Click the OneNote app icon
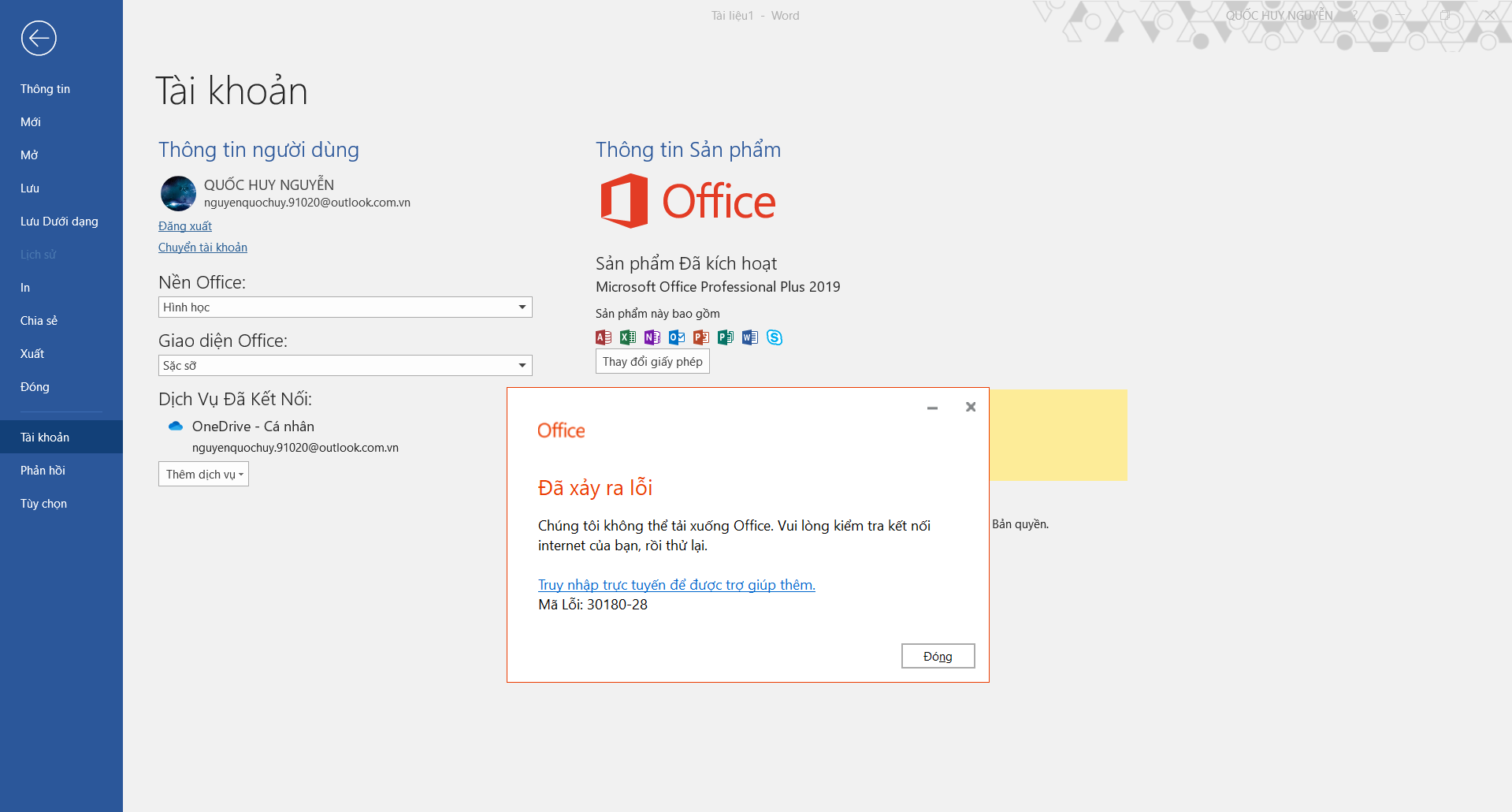Screen dimensions: 1512x812 coord(652,337)
